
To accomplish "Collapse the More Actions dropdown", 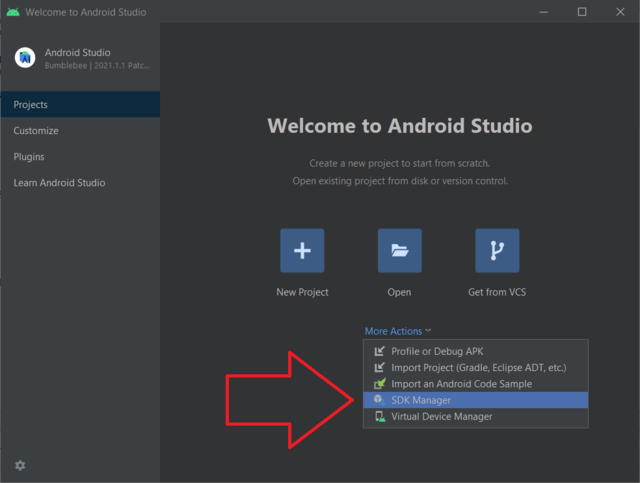I will click(398, 331).
